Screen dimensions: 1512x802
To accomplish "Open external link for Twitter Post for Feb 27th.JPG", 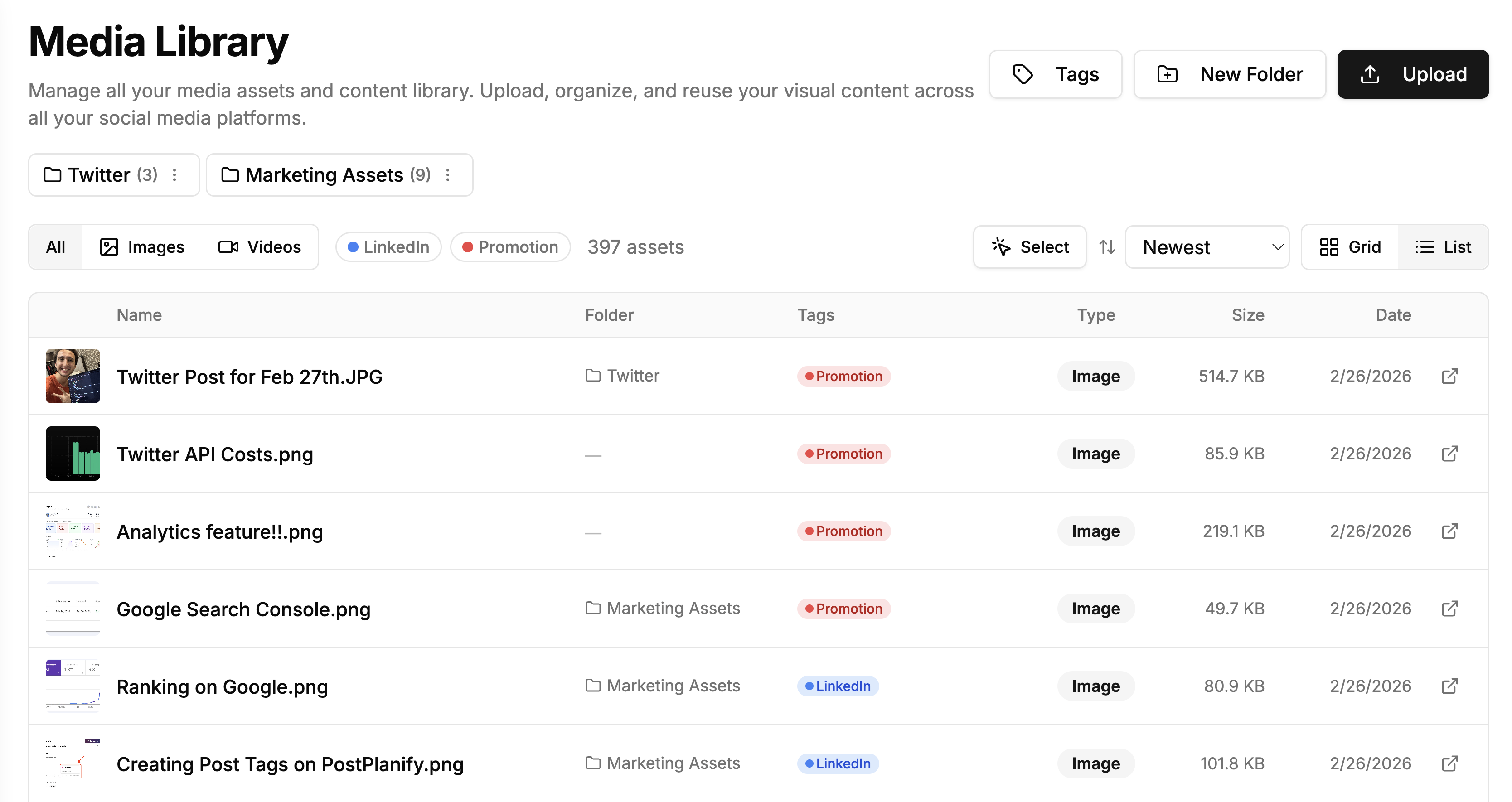I will (1449, 376).
